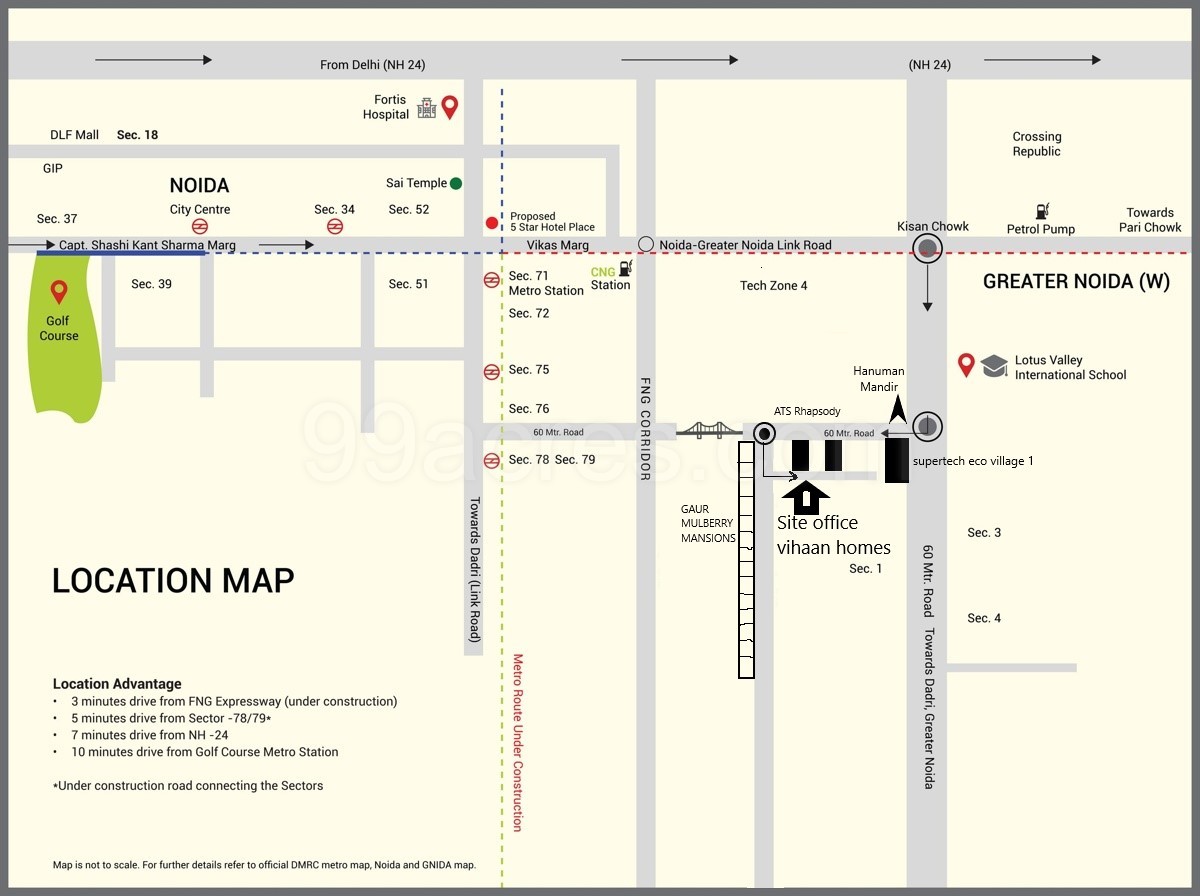Screen dimensions: 1200x896
Task: Click the Petrol Pump icon
Action: (1042, 211)
